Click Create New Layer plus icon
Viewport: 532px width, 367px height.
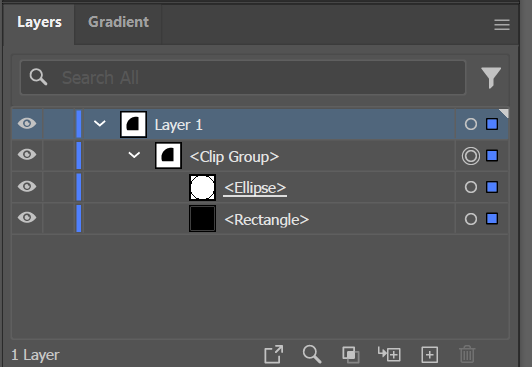pos(430,355)
